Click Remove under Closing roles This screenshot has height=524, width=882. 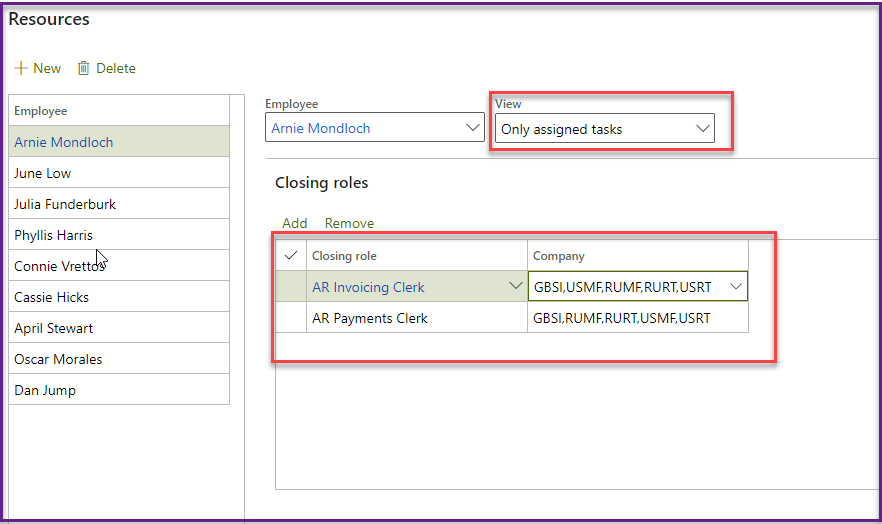(x=349, y=223)
